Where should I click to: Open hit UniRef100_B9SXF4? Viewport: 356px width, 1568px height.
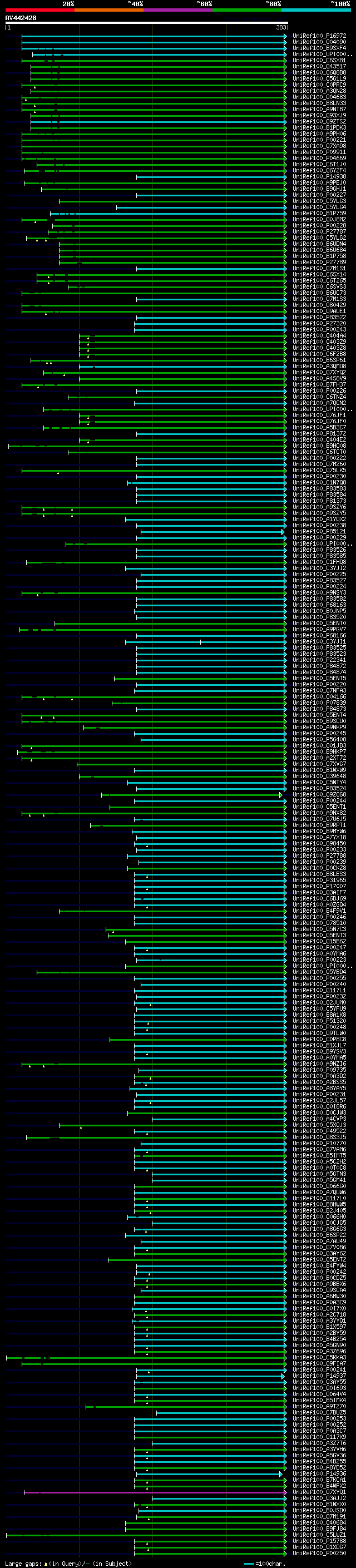click(x=319, y=48)
